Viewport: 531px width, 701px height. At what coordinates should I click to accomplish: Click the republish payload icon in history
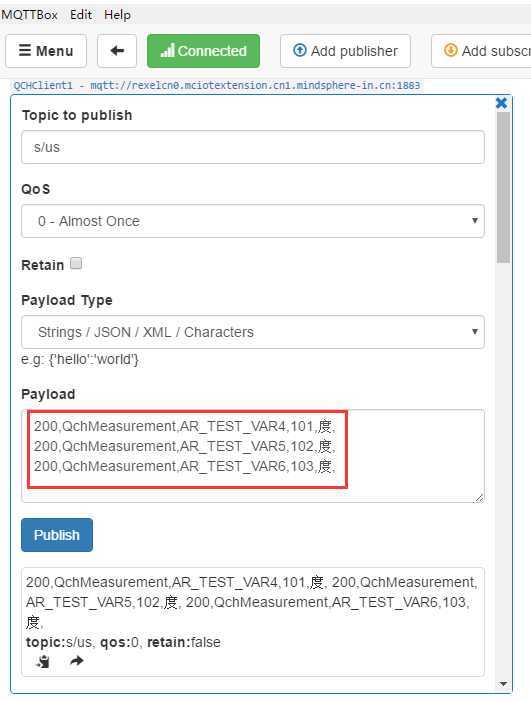click(43, 661)
